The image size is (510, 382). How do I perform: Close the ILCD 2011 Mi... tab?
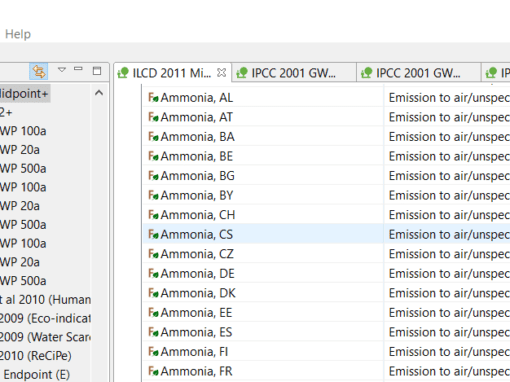tap(221, 72)
